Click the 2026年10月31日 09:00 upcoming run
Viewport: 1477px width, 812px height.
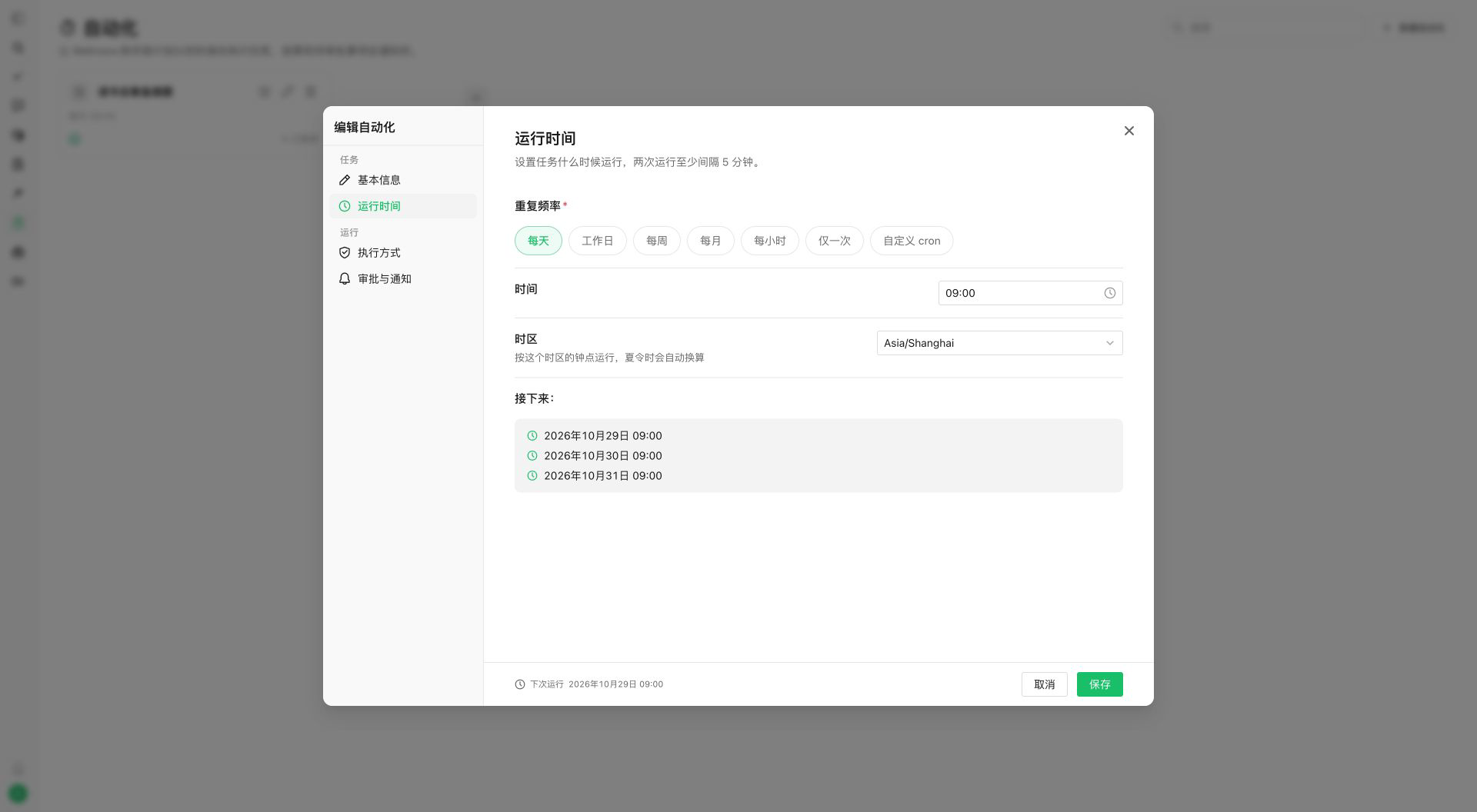click(603, 476)
